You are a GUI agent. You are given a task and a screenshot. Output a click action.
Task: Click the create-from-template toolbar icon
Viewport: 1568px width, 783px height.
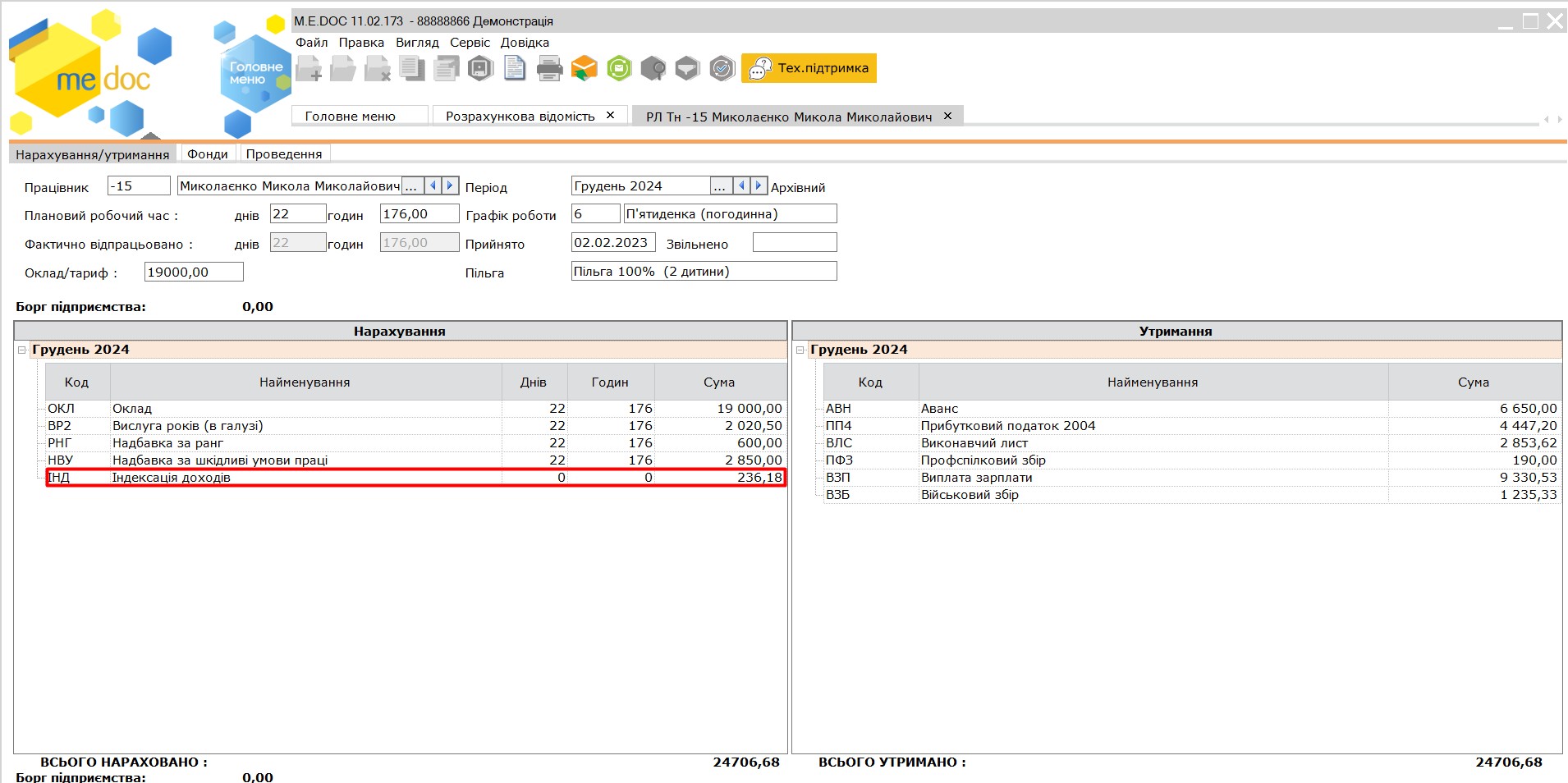(447, 69)
